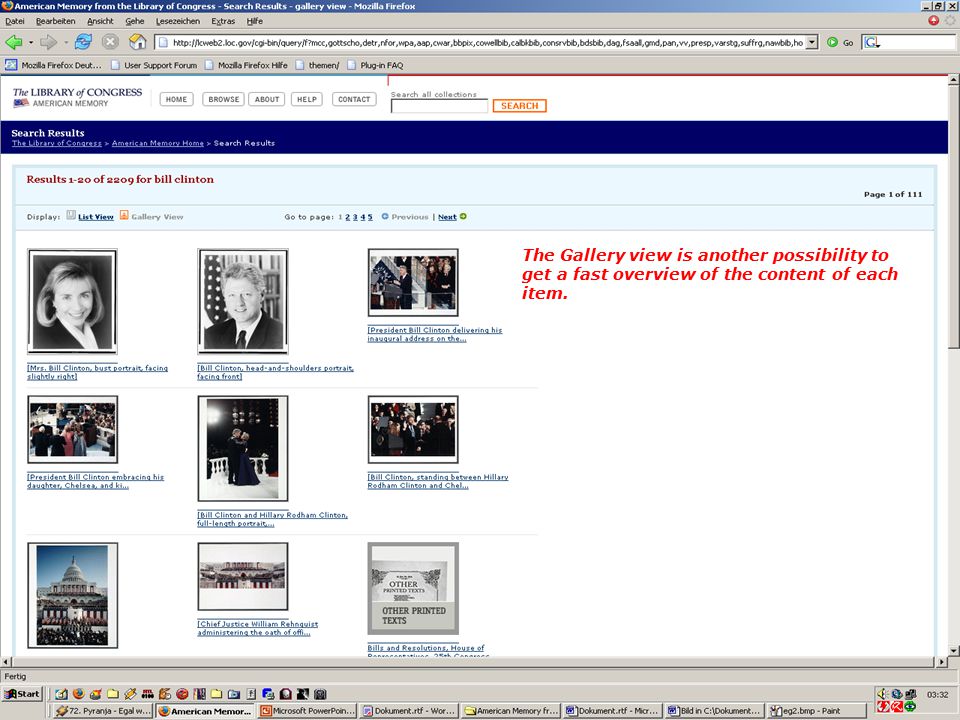
Task: Click the ABOUT navigation button
Action: 267,99
